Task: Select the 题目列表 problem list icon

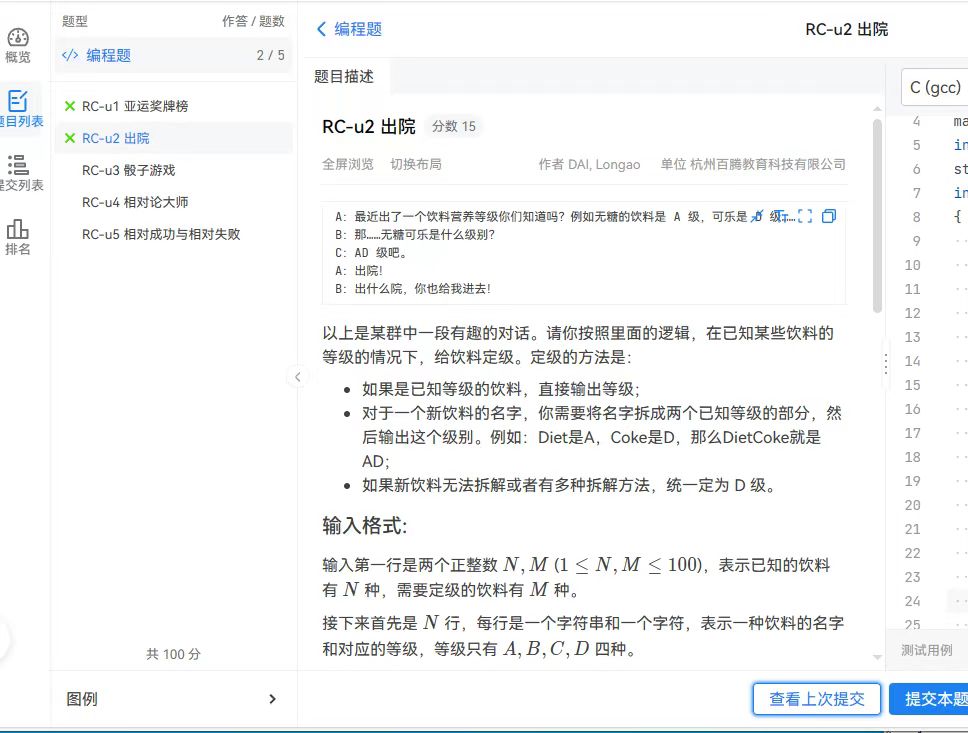Action: [18, 108]
